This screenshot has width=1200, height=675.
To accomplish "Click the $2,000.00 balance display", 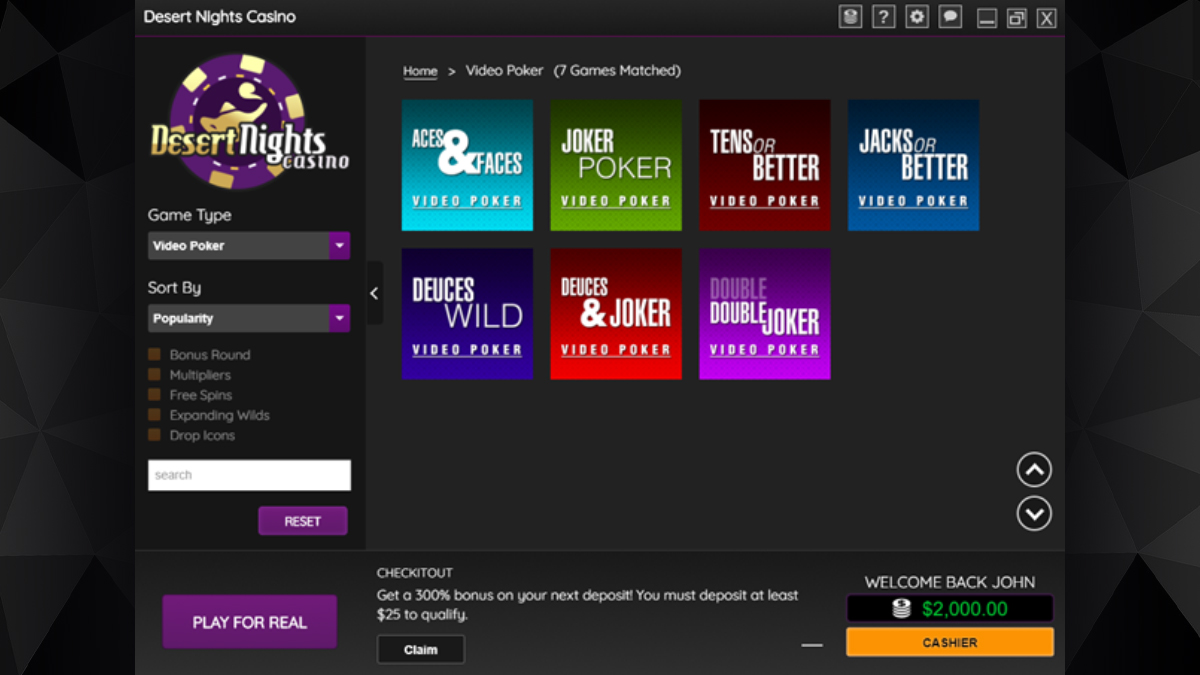I will pyautogui.click(x=950, y=608).
